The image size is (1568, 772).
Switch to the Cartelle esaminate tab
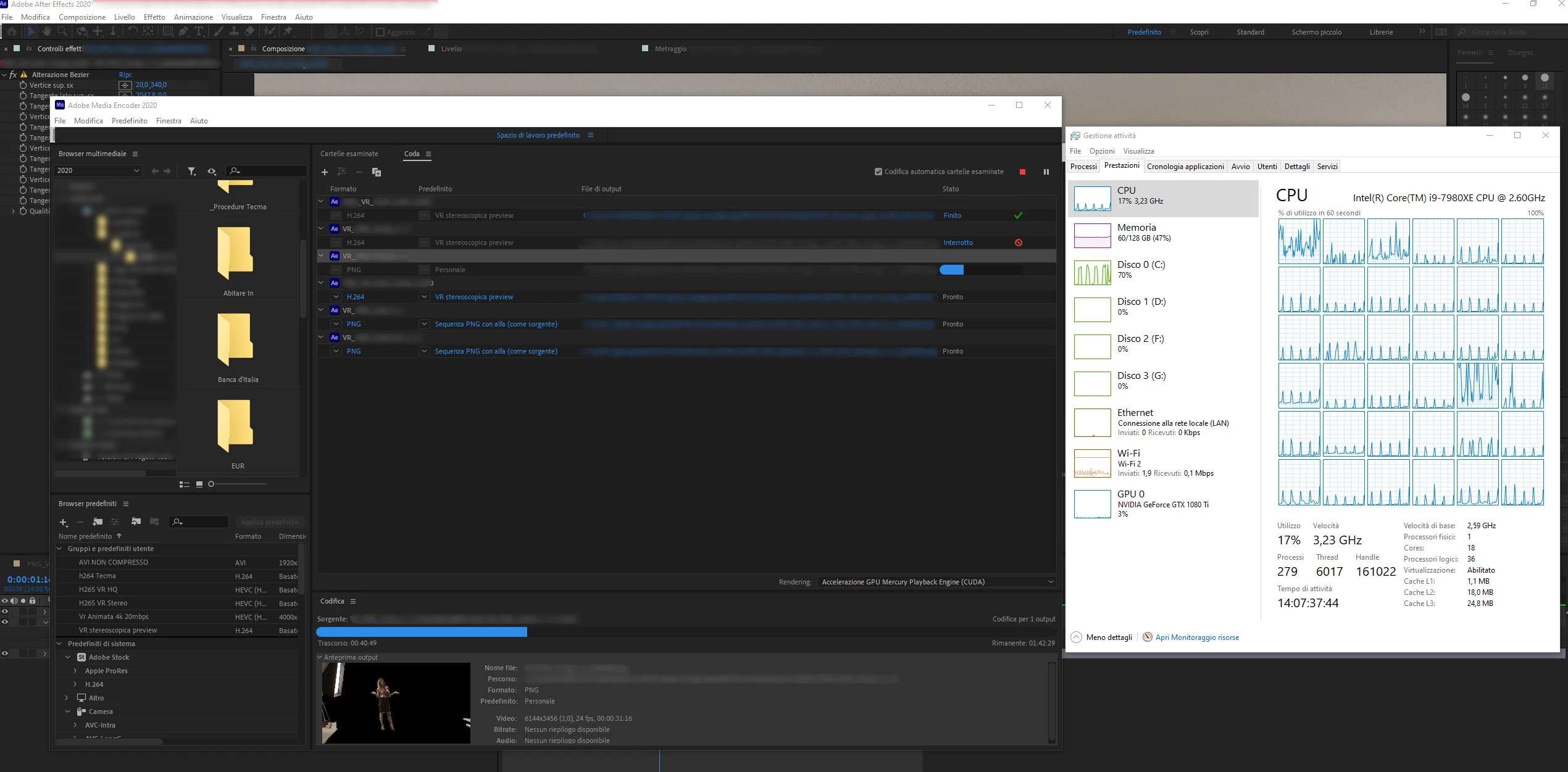tap(349, 154)
